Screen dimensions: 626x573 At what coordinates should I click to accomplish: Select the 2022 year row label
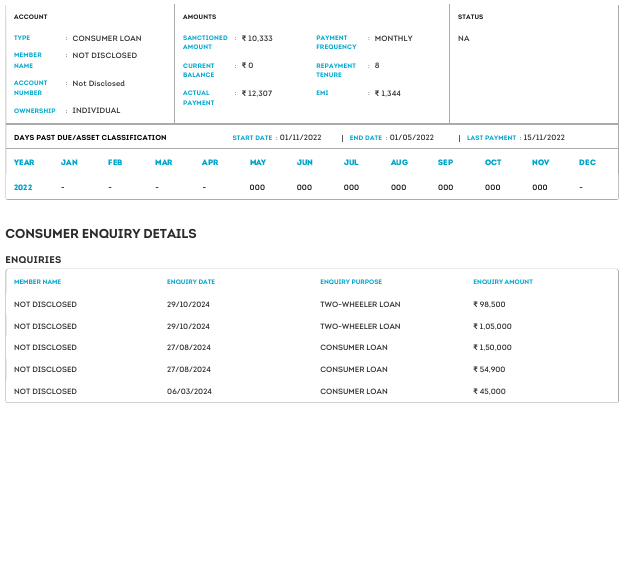[24, 187]
